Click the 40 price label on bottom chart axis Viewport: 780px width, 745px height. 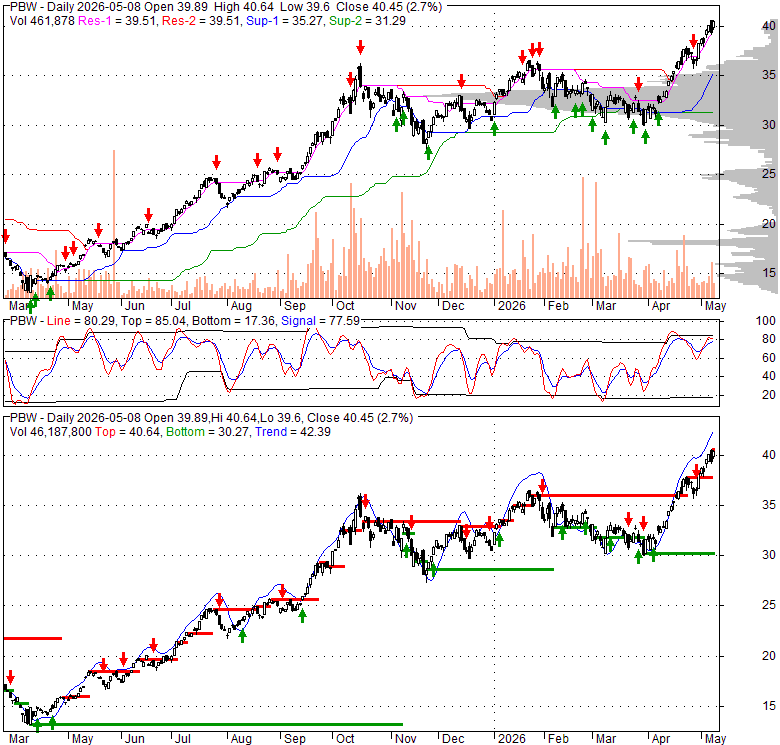coord(769,455)
